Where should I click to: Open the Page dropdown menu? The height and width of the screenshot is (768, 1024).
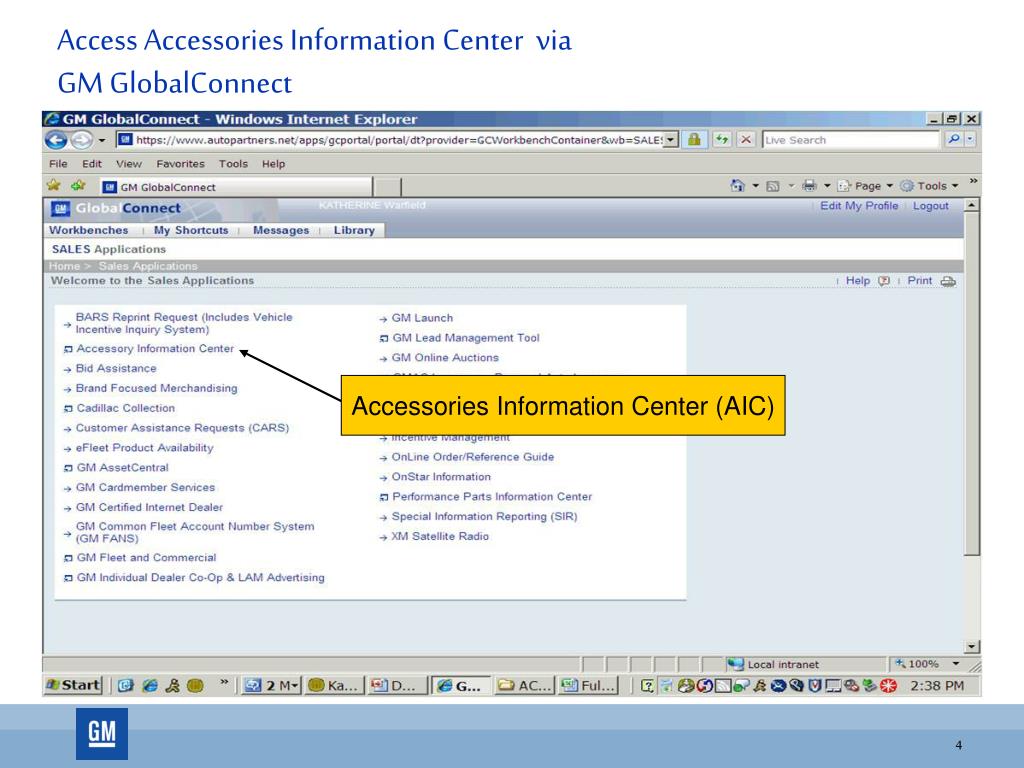865,186
